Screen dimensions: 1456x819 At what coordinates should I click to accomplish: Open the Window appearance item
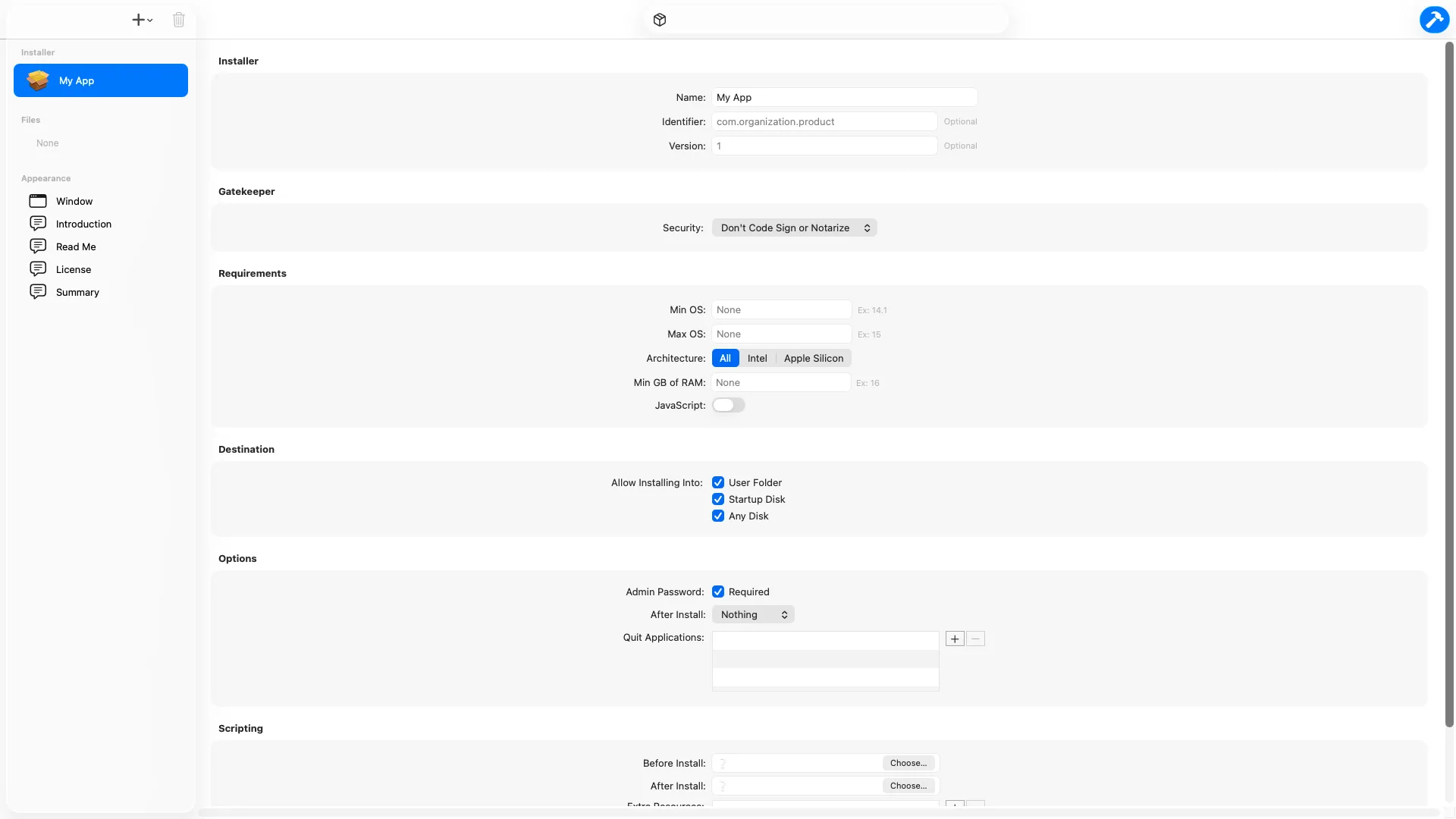74,201
